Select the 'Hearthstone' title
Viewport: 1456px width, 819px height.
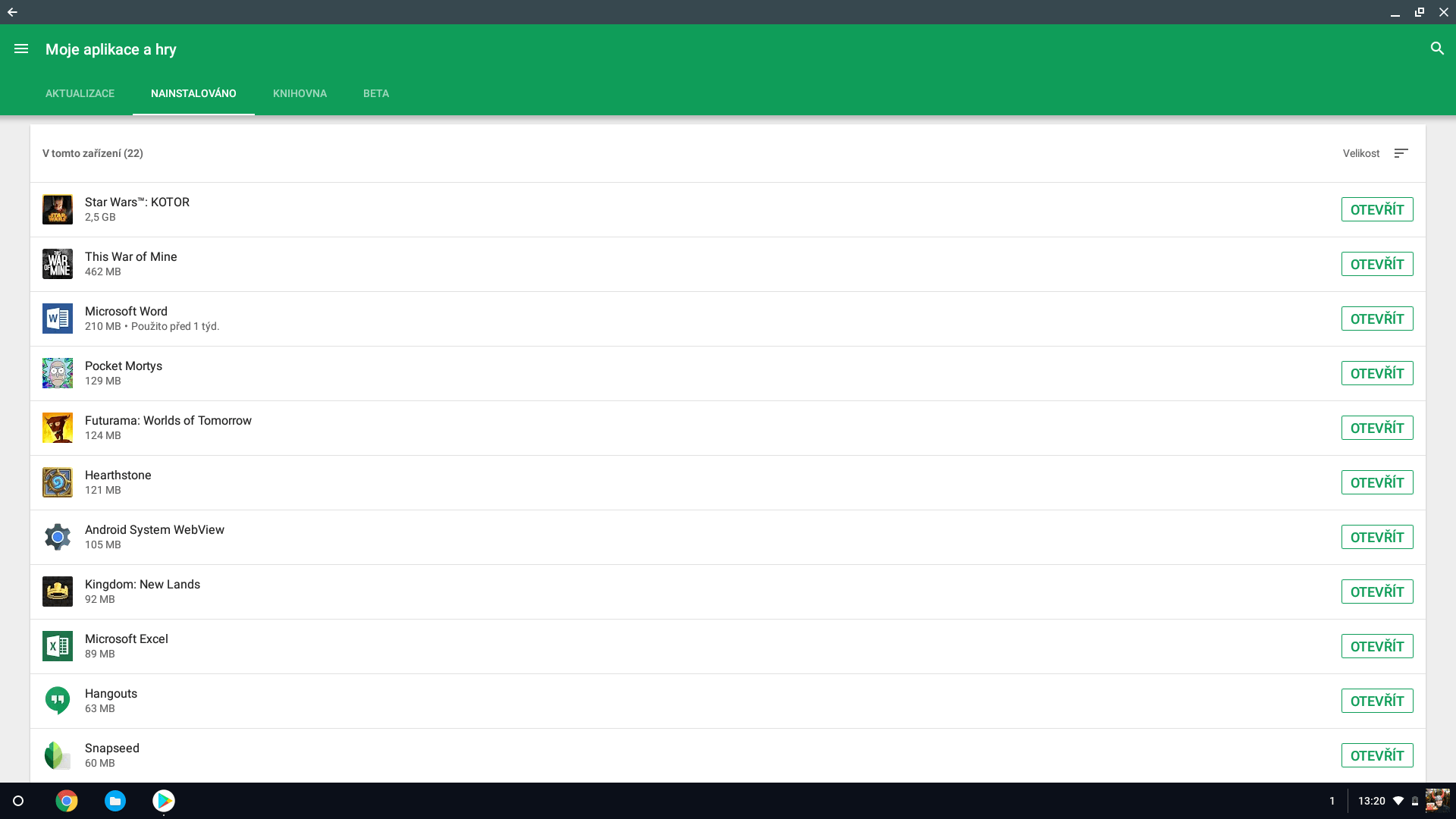click(118, 475)
